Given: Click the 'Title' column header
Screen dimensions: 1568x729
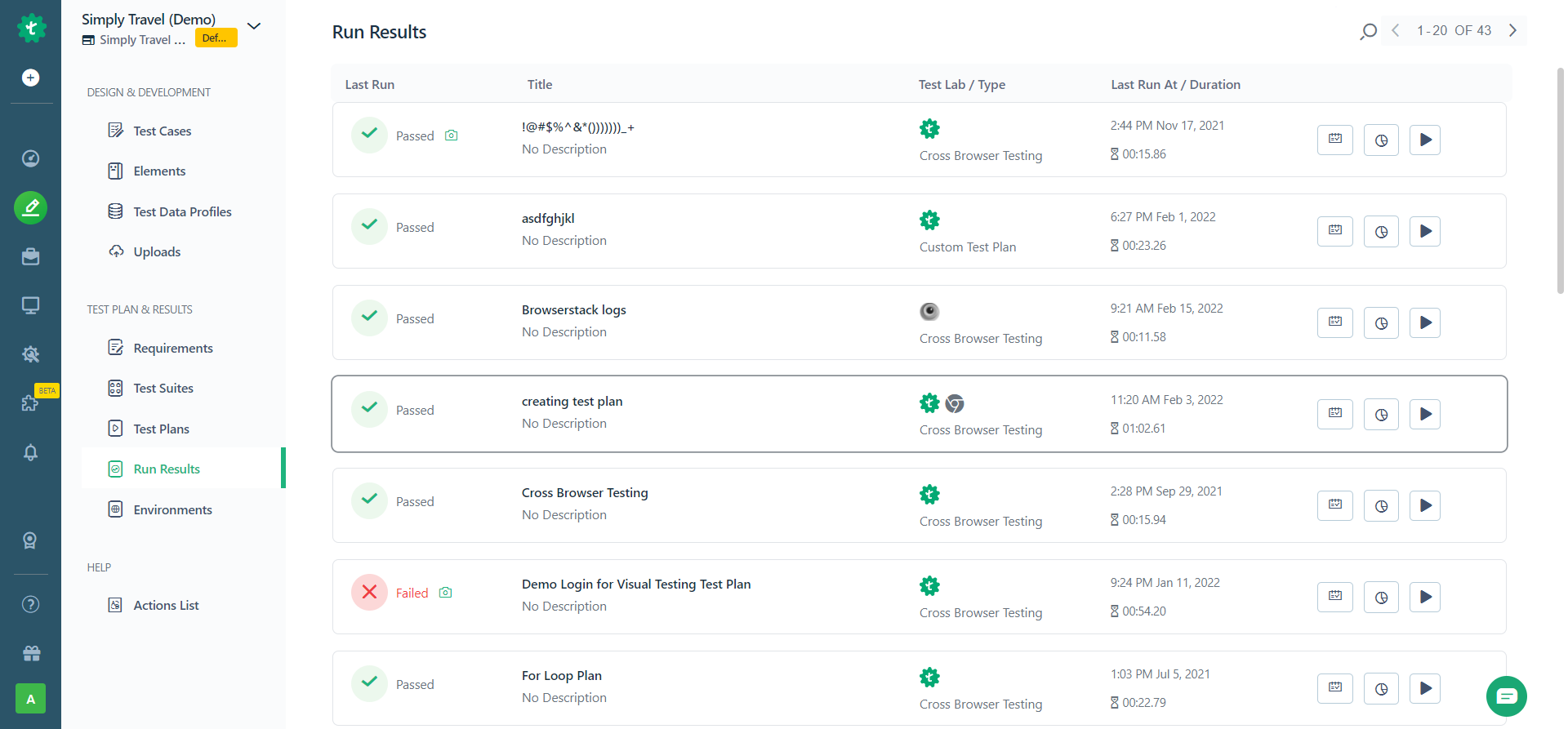Looking at the screenshot, I should pos(540,84).
